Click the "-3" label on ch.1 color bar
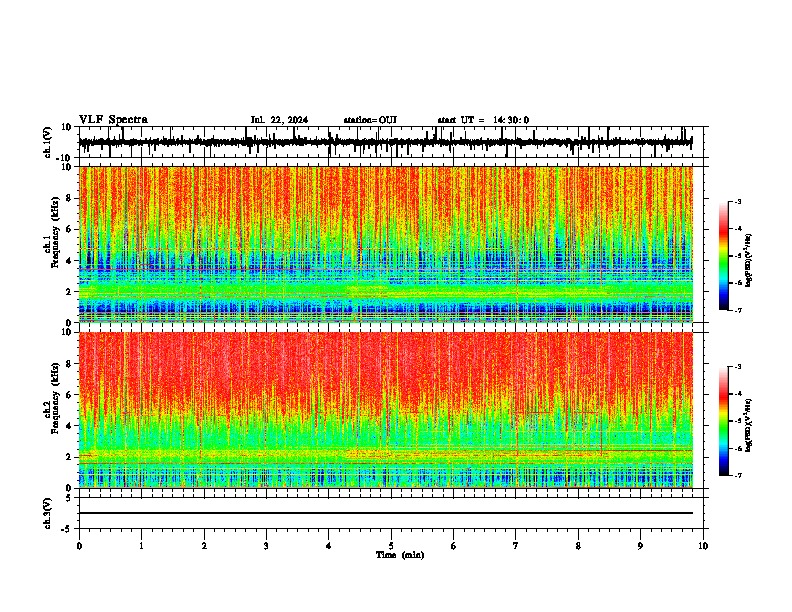The height and width of the screenshot is (612, 792). click(738, 201)
